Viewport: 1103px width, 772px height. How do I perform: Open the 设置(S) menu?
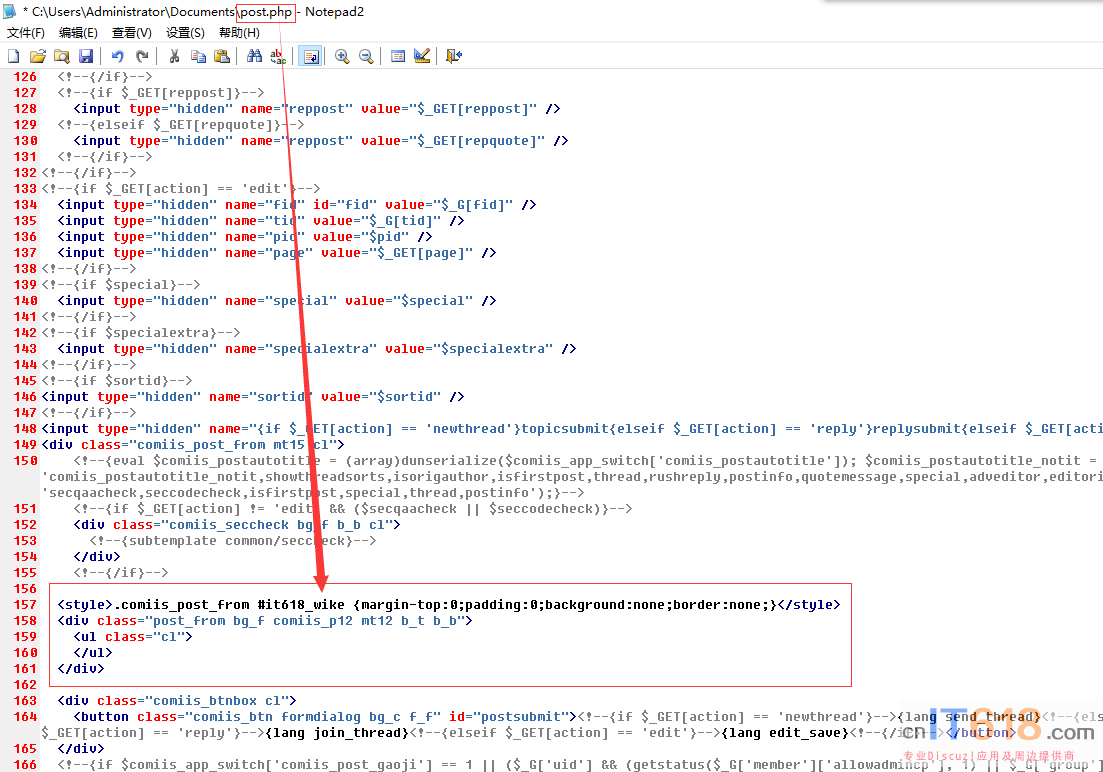tap(185, 32)
